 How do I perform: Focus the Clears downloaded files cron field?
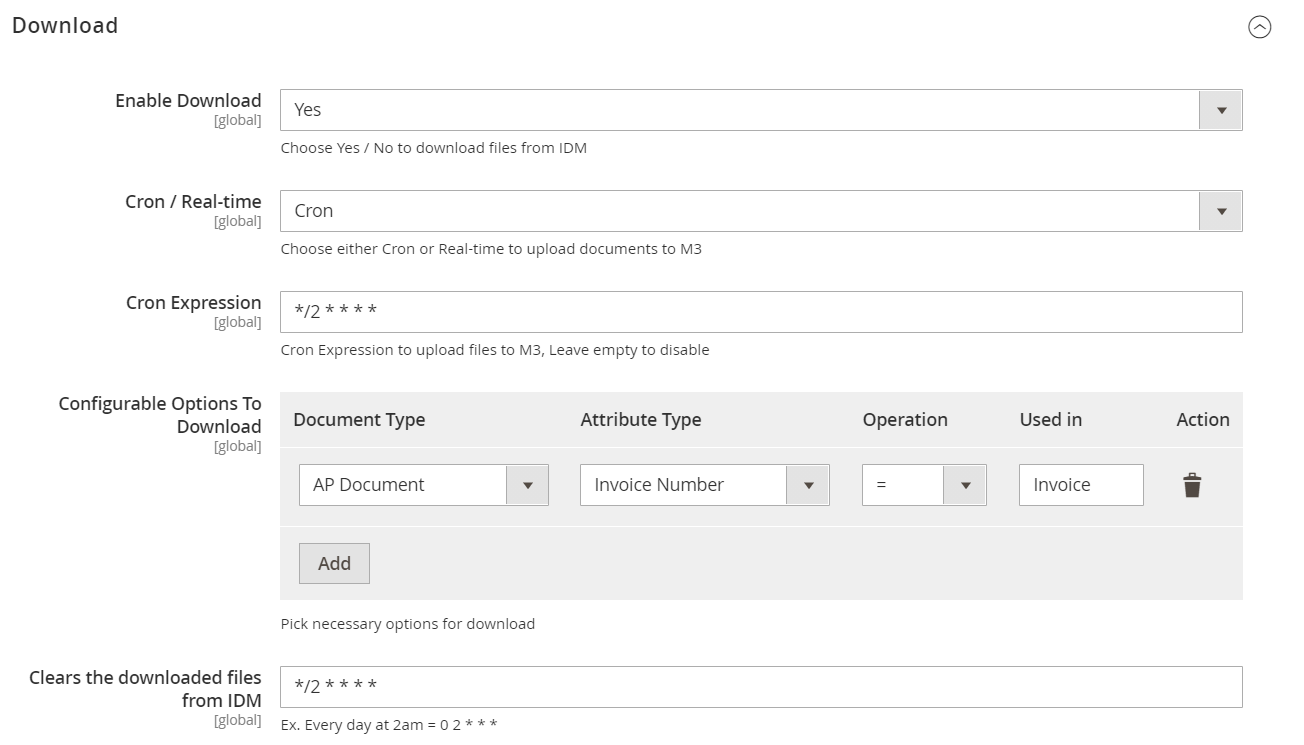coord(760,687)
